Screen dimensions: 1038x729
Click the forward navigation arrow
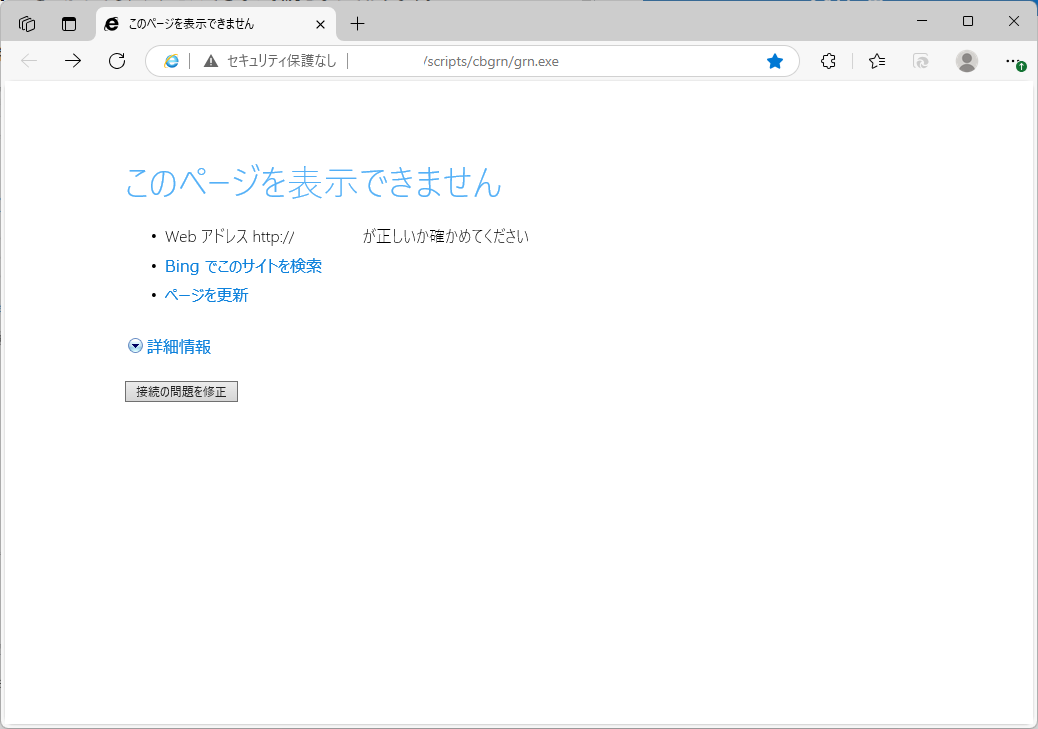tap(72, 61)
